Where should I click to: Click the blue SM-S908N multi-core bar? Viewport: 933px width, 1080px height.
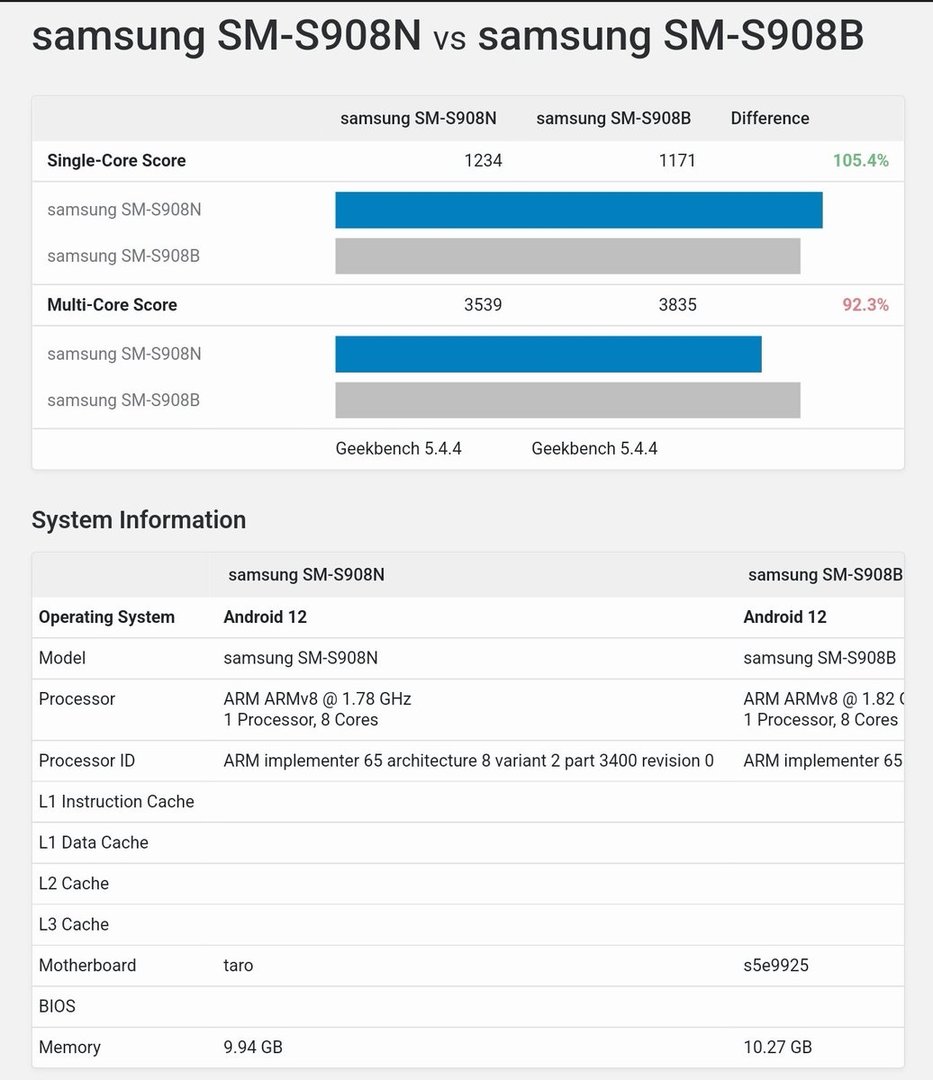(x=548, y=354)
